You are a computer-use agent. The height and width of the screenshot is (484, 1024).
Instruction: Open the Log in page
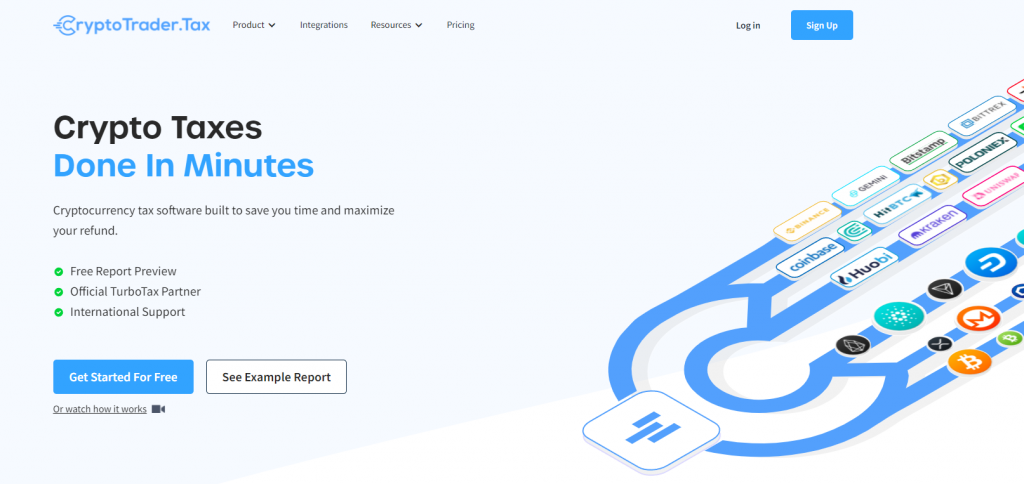[748, 25]
